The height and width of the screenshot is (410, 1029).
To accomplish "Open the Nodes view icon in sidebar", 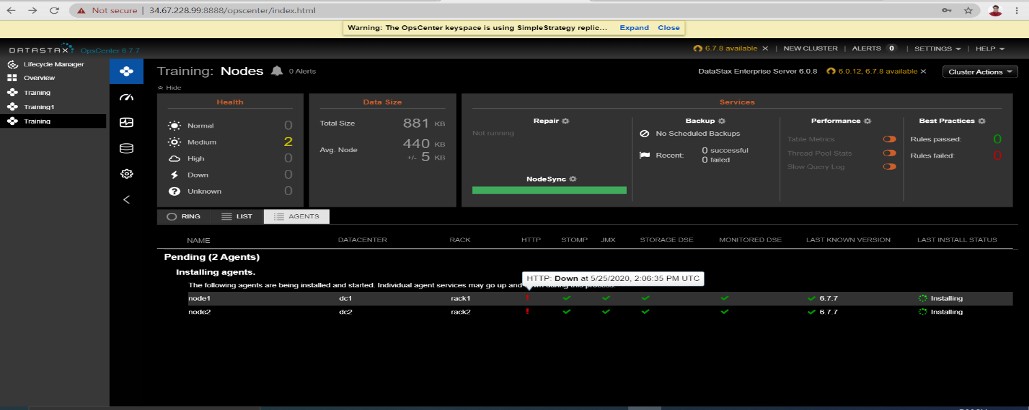I will [126, 71].
